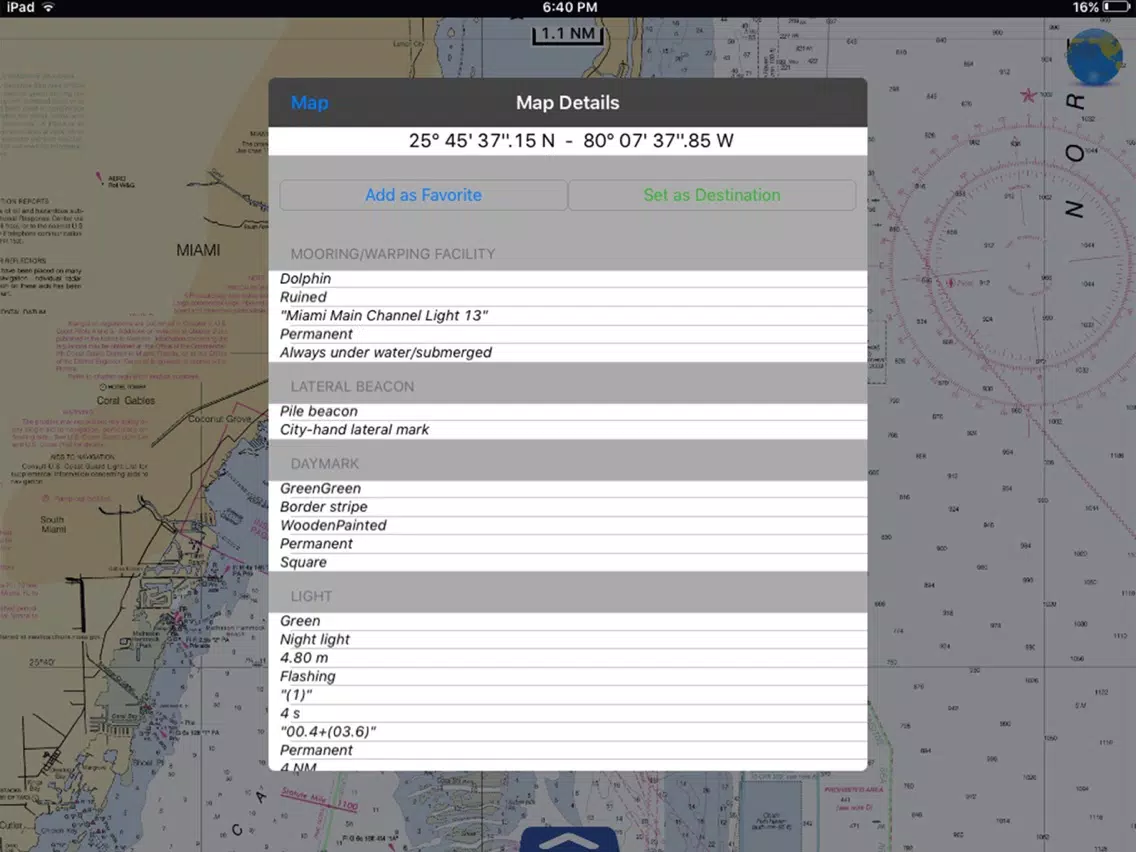Tap the Light section header
The width and height of the screenshot is (1136, 852).
(x=311, y=596)
